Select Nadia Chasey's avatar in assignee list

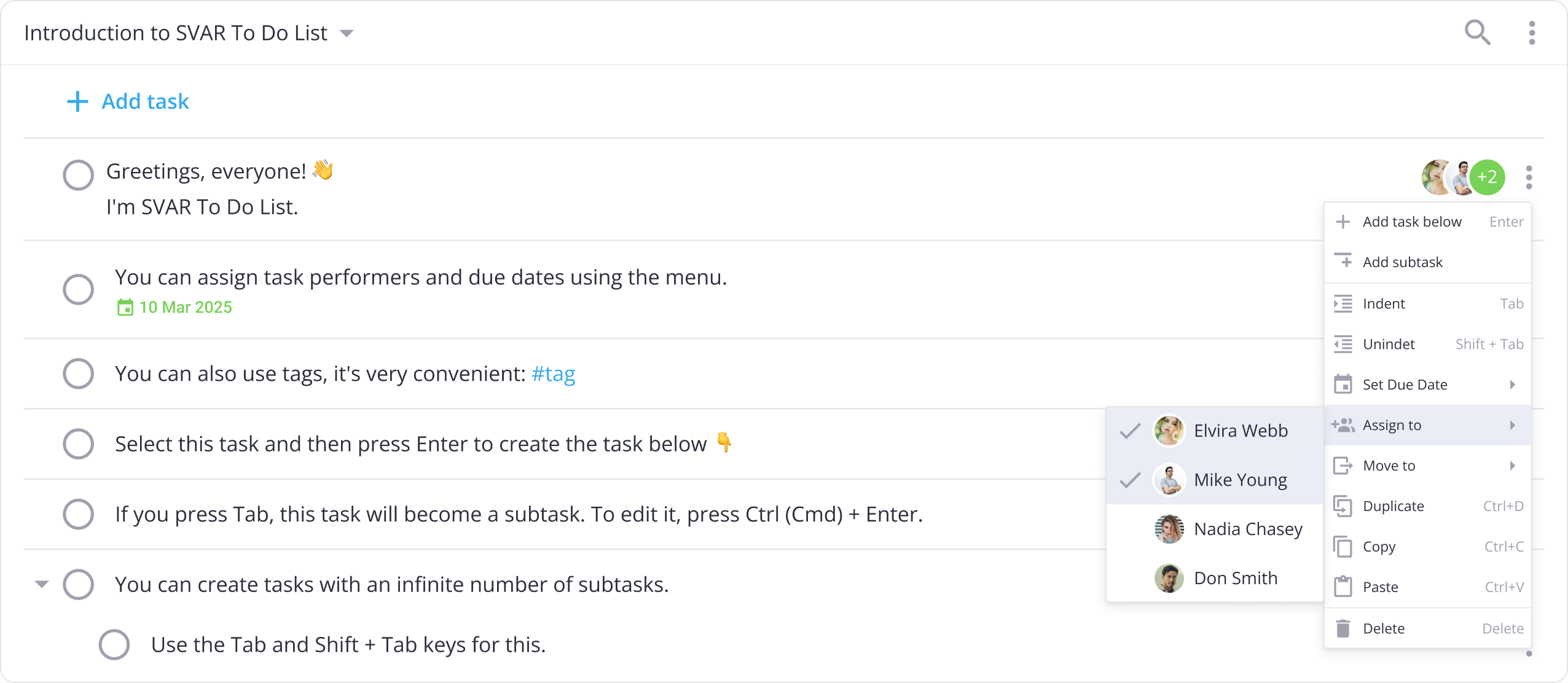pyautogui.click(x=1169, y=529)
